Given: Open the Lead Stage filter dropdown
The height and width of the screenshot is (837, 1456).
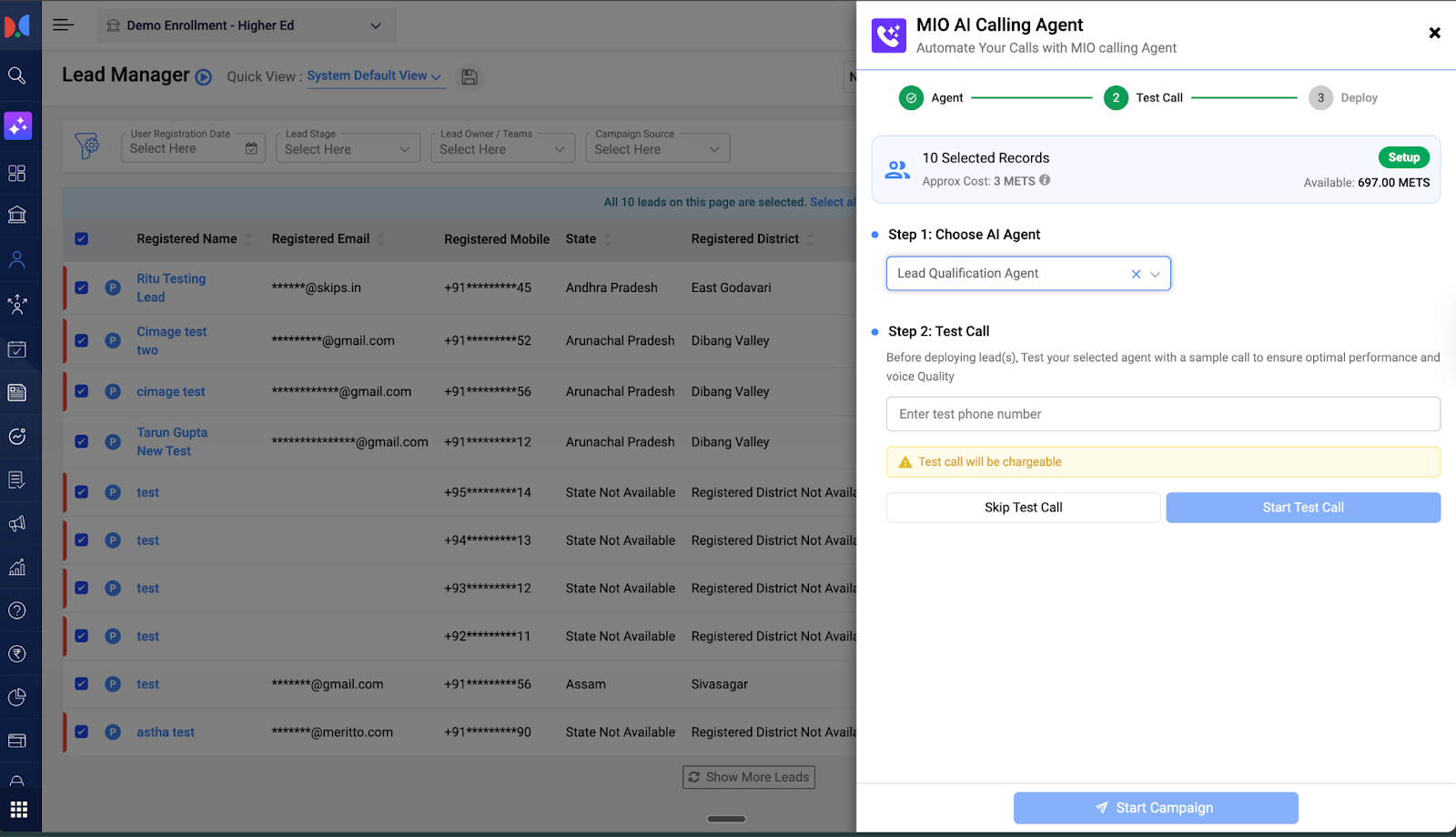Looking at the screenshot, I should (348, 149).
